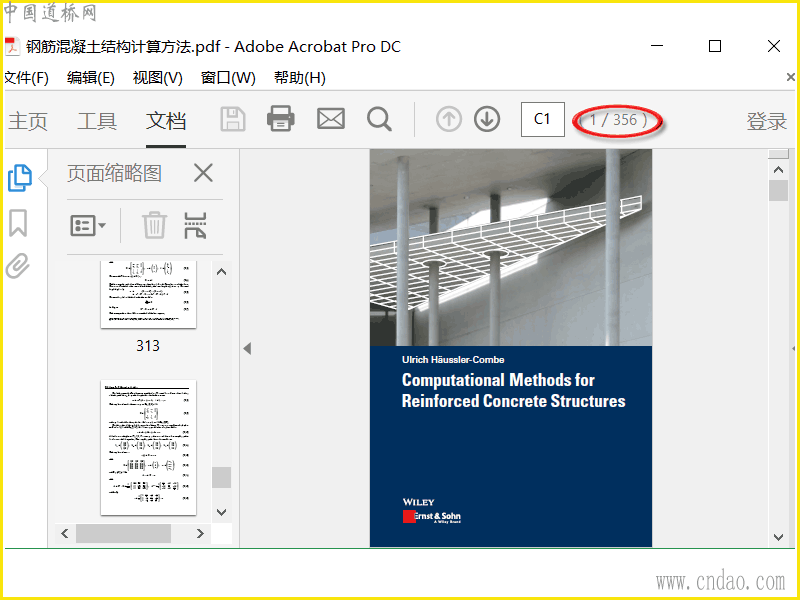Collapse the navigation pane triangle
The height and width of the screenshot is (600, 800).
pyautogui.click(x=247, y=348)
